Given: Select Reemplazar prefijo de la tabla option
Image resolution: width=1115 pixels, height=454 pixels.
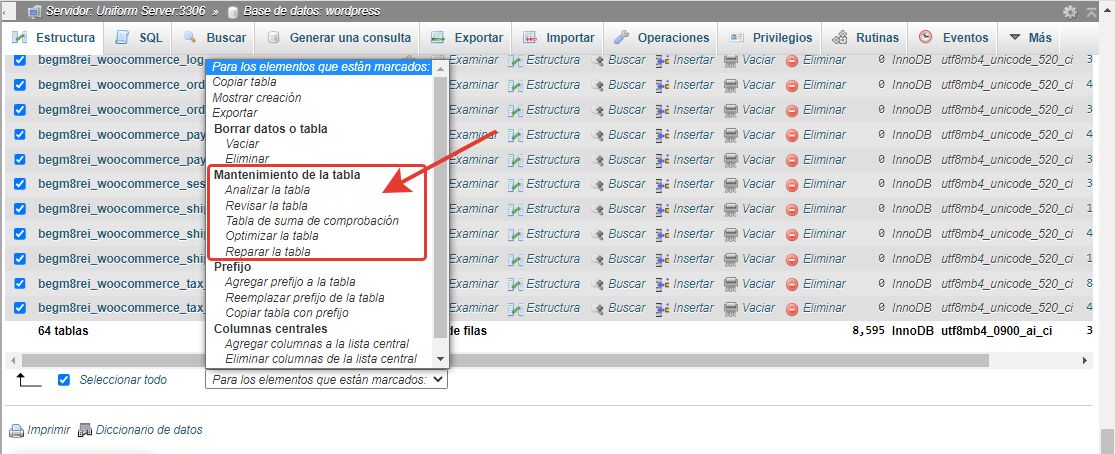Looking at the screenshot, I should [x=304, y=297].
